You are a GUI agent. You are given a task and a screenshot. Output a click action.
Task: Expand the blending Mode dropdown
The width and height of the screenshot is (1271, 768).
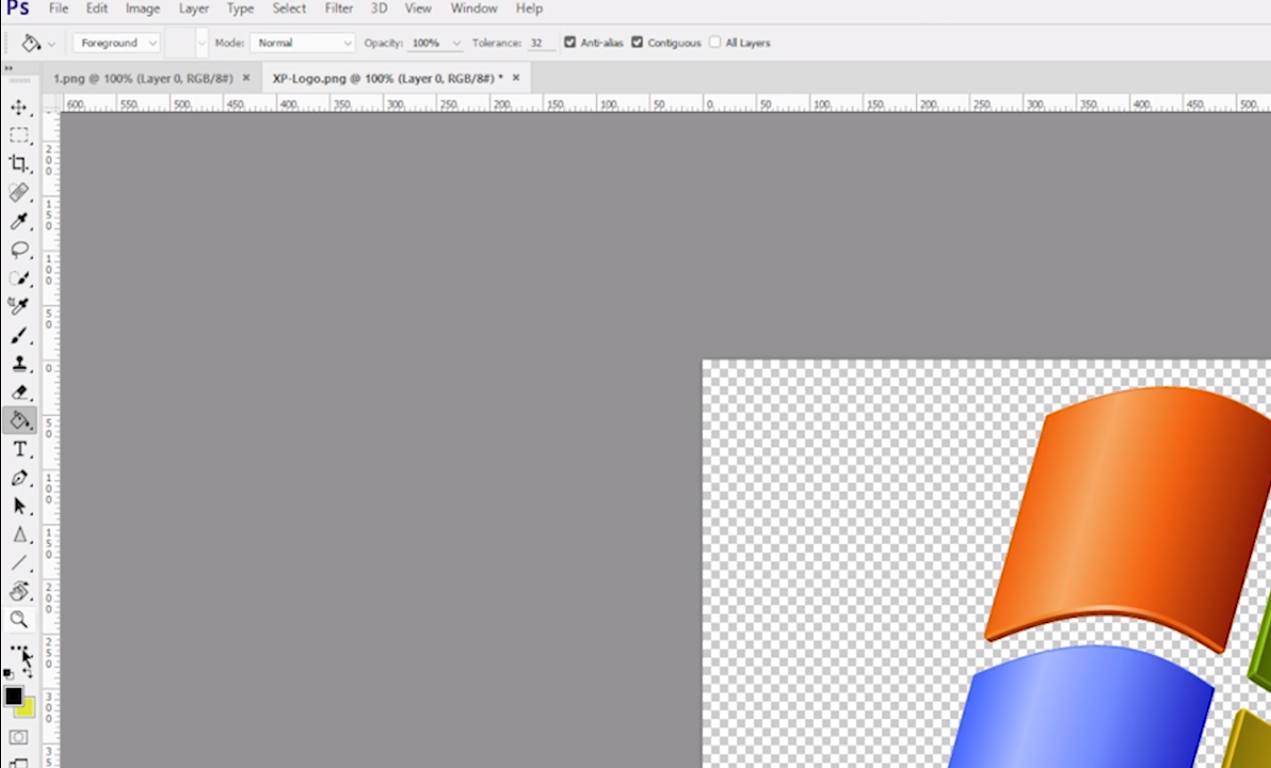click(x=303, y=43)
